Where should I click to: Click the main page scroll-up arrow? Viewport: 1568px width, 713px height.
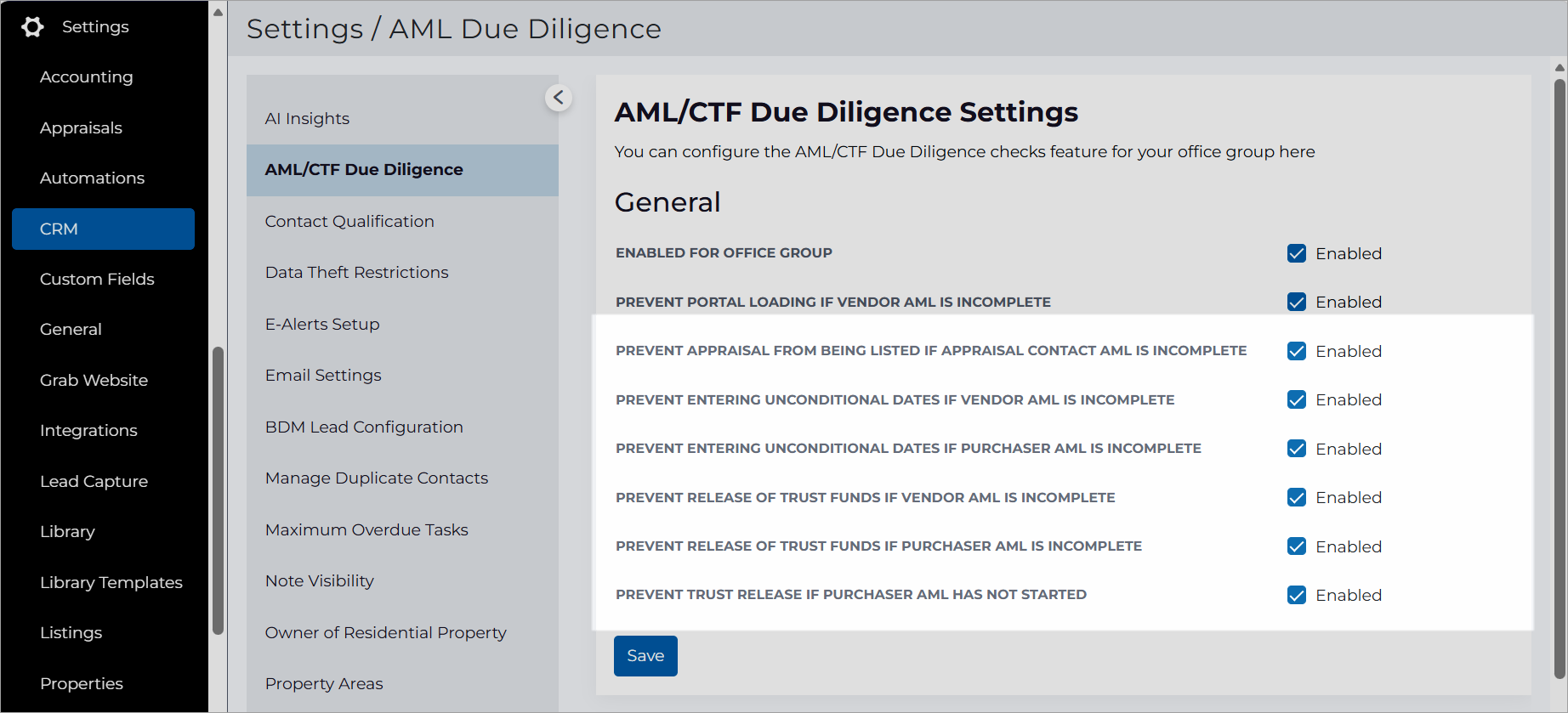click(x=1559, y=68)
